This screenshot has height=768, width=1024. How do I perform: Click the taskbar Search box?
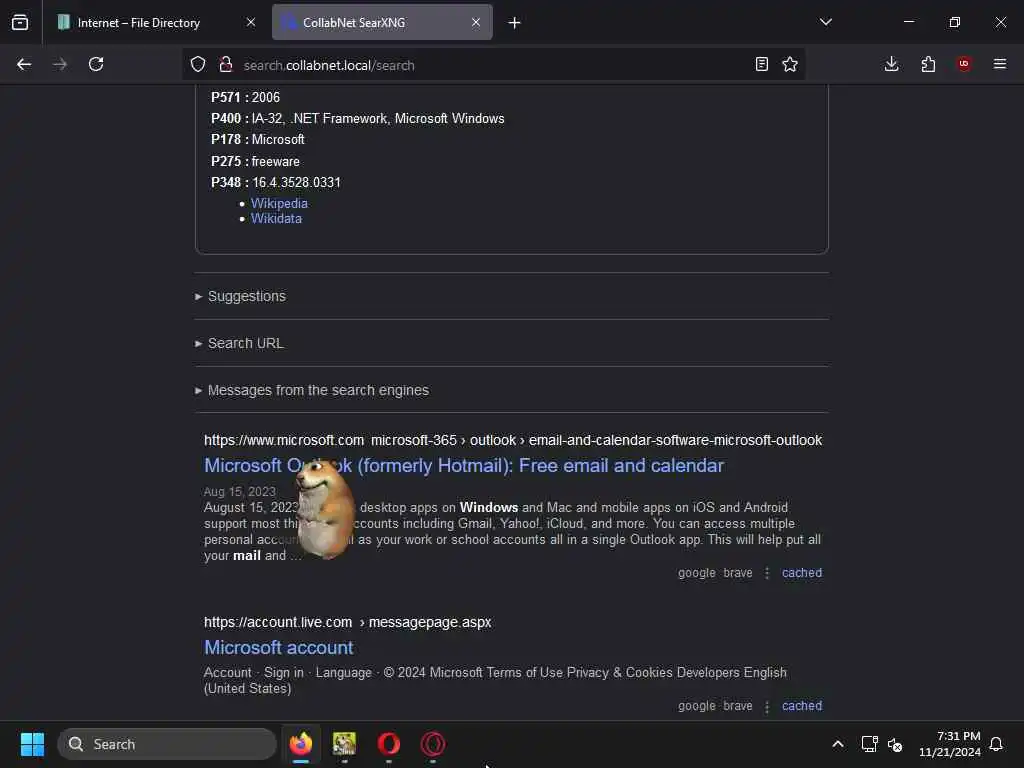pos(167,744)
